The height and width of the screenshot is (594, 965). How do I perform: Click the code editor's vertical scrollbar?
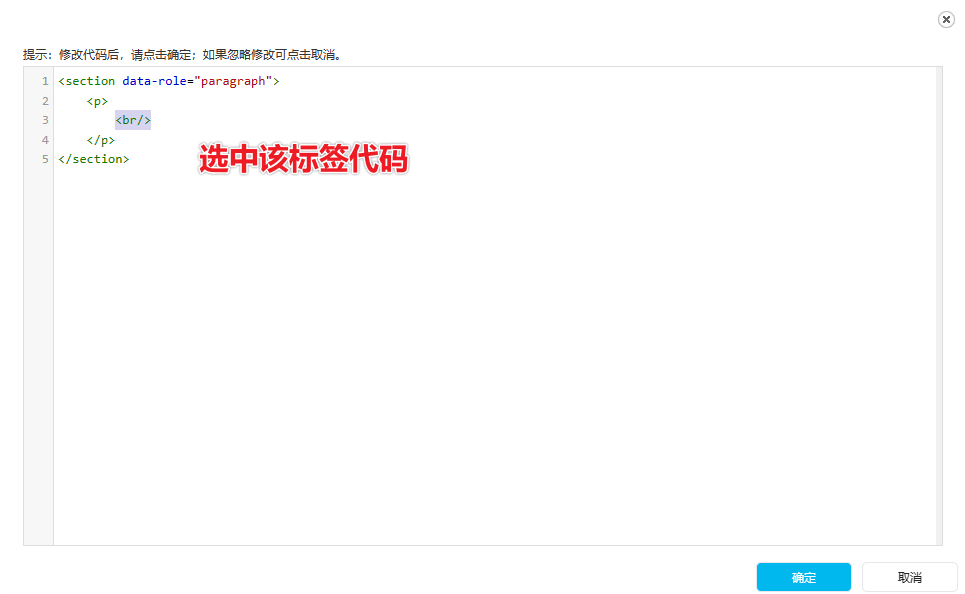pos(939,306)
